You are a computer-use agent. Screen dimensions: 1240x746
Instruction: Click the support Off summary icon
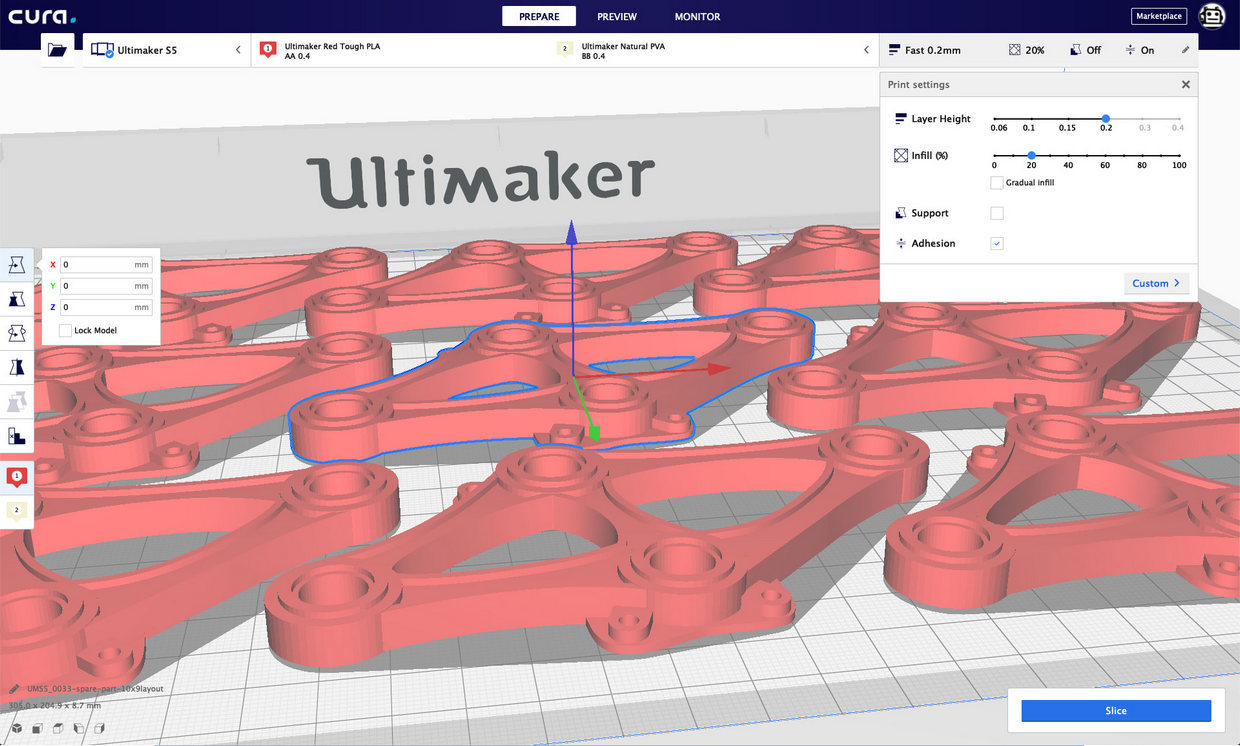pos(1075,50)
